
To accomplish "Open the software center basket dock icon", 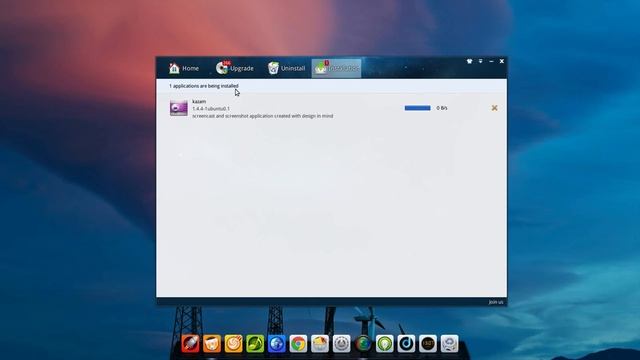I will [320, 344].
